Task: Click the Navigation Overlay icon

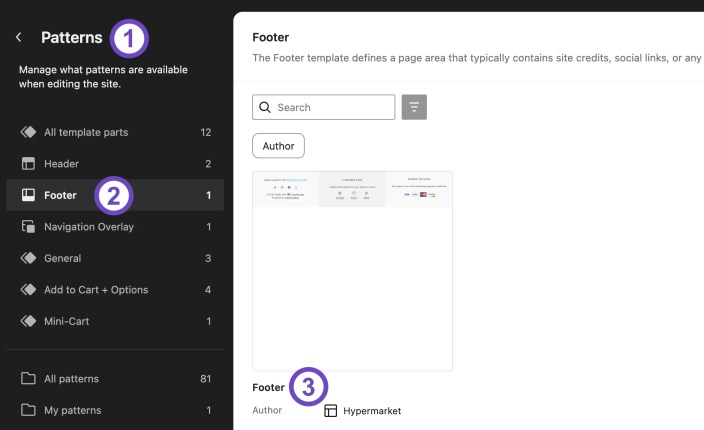Action: tap(28, 226)
